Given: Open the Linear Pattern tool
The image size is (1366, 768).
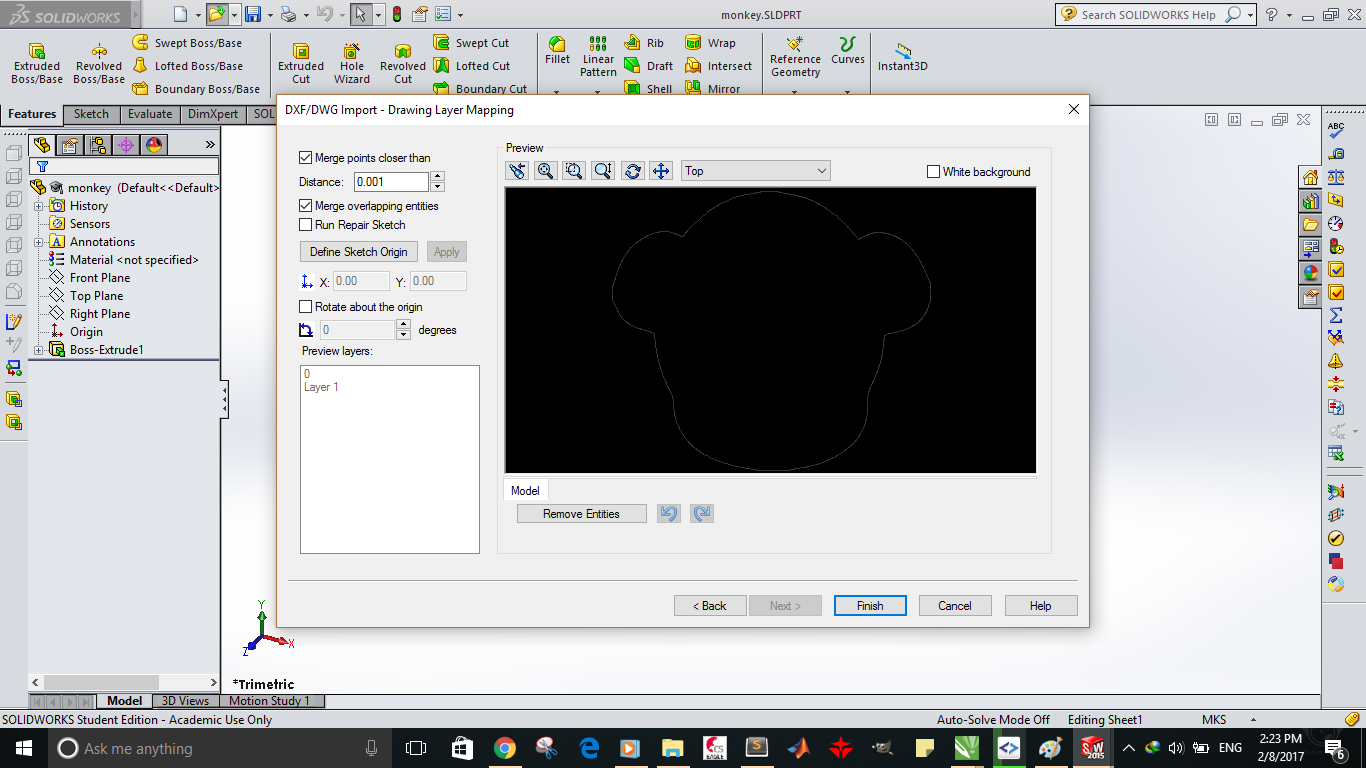Looking at the screenshot, I should (x=598, y=57).
